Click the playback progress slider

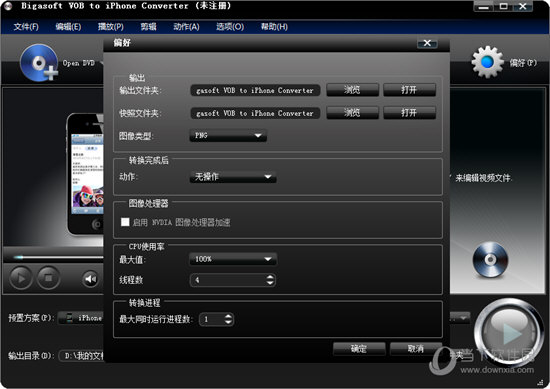click(58, 257)
